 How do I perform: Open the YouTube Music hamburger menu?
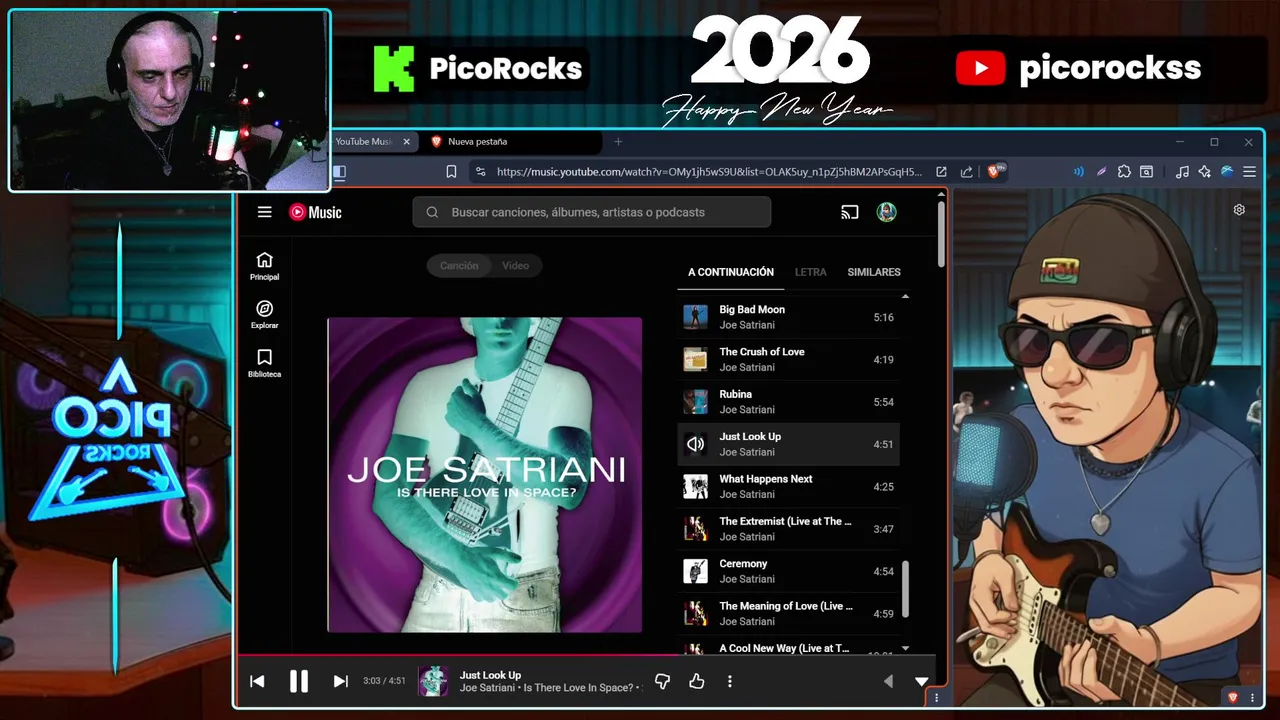coord(264,212)
